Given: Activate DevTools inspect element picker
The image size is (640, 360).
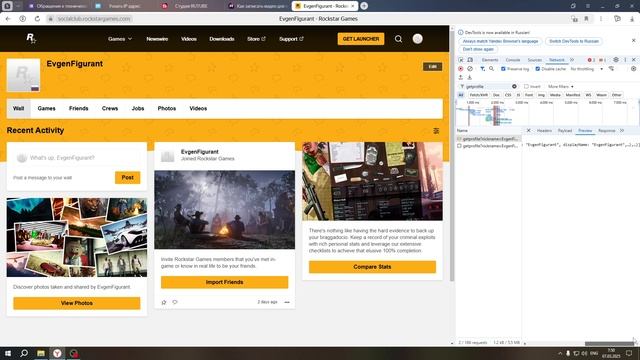Looking at the screenshot, I should [461, 60].
